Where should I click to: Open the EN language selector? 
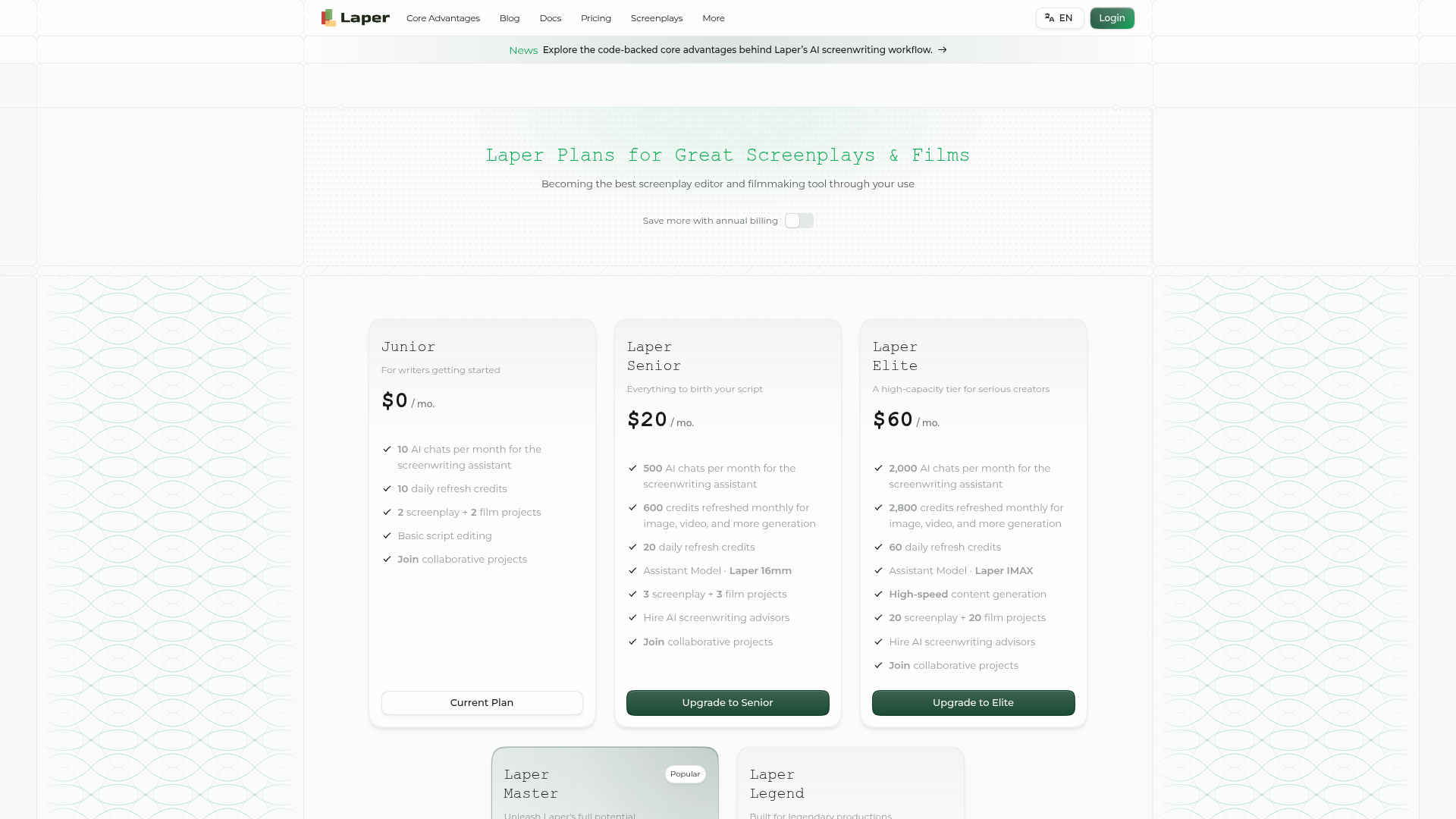tap(1059, 18)
